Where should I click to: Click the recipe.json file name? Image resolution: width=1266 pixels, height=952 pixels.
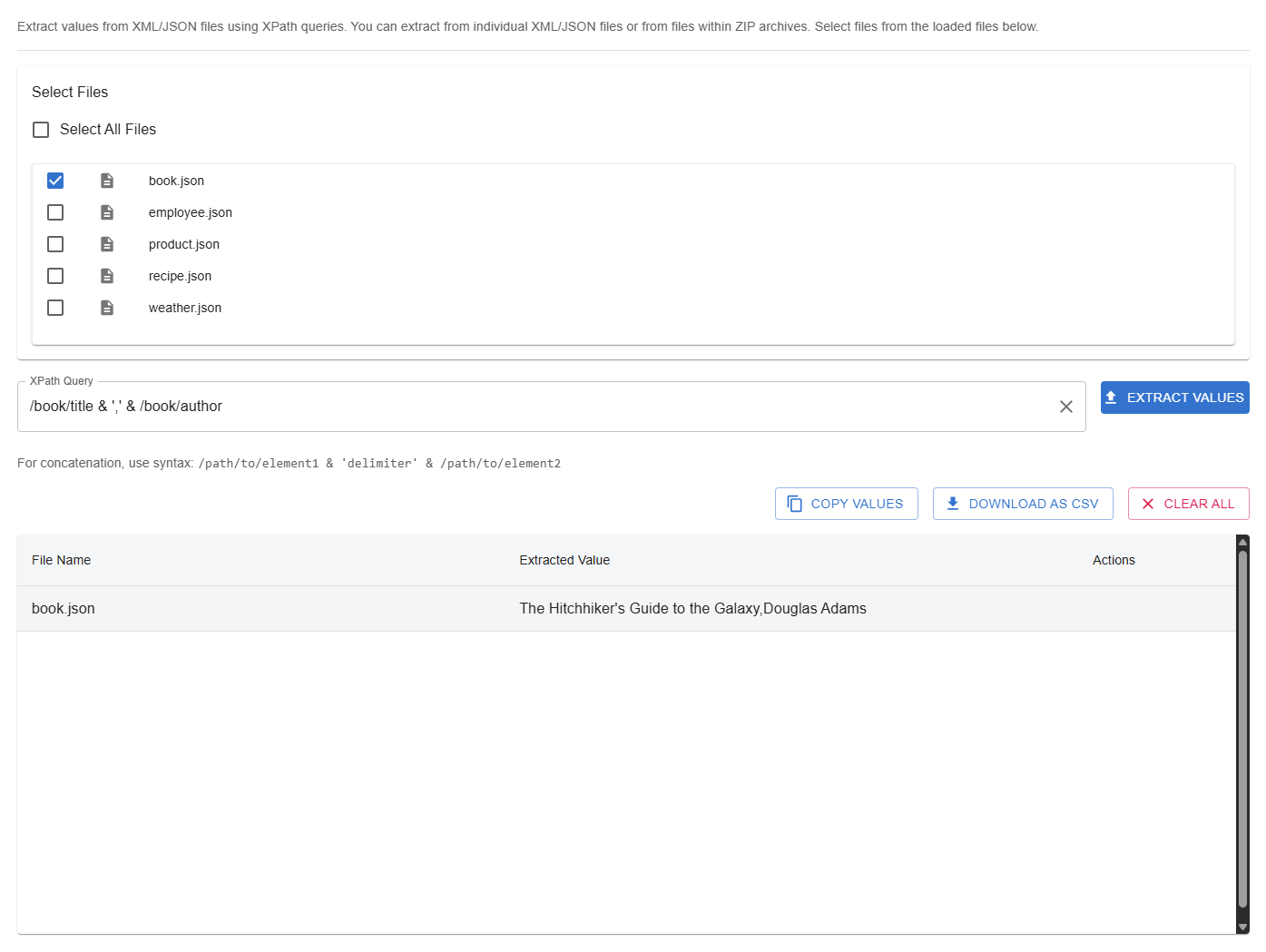coord(180,276)
